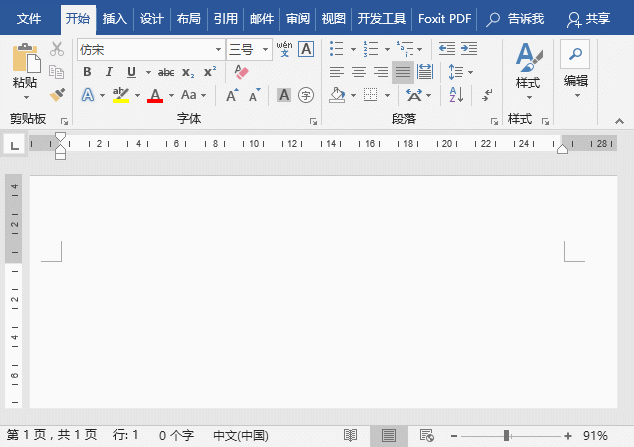Center align the paragraph
634x447 pixels.
(359, 72)
